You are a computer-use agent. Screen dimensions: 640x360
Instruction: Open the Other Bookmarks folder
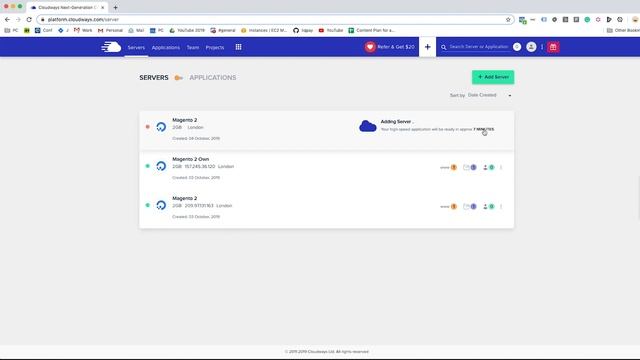(623, 30)
